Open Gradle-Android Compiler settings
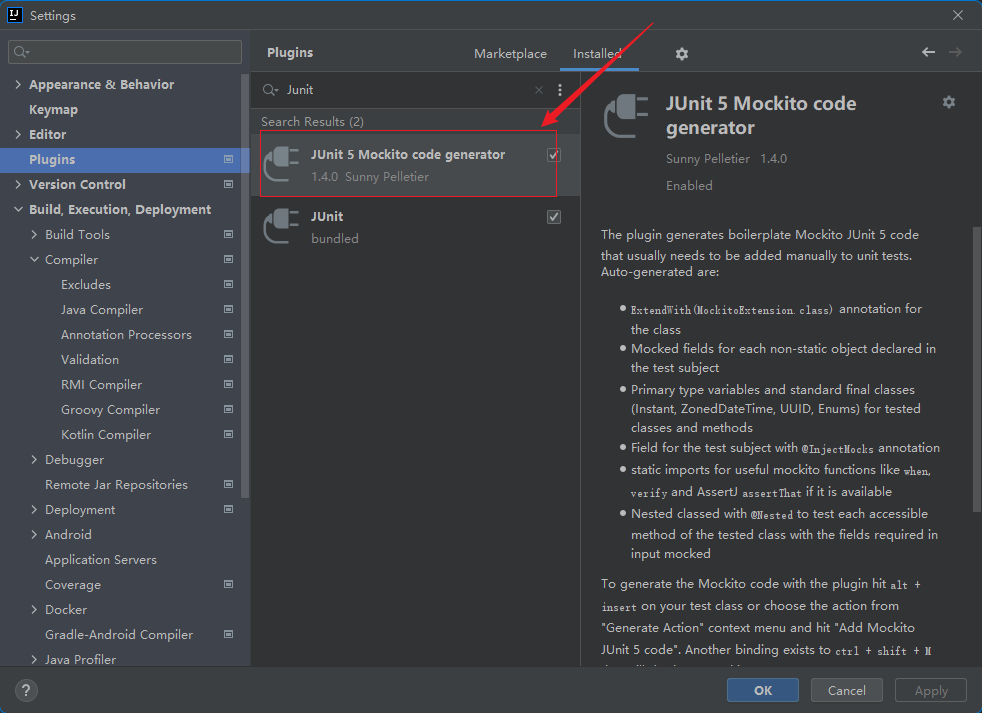982x713 pixels. pos(118,635)
